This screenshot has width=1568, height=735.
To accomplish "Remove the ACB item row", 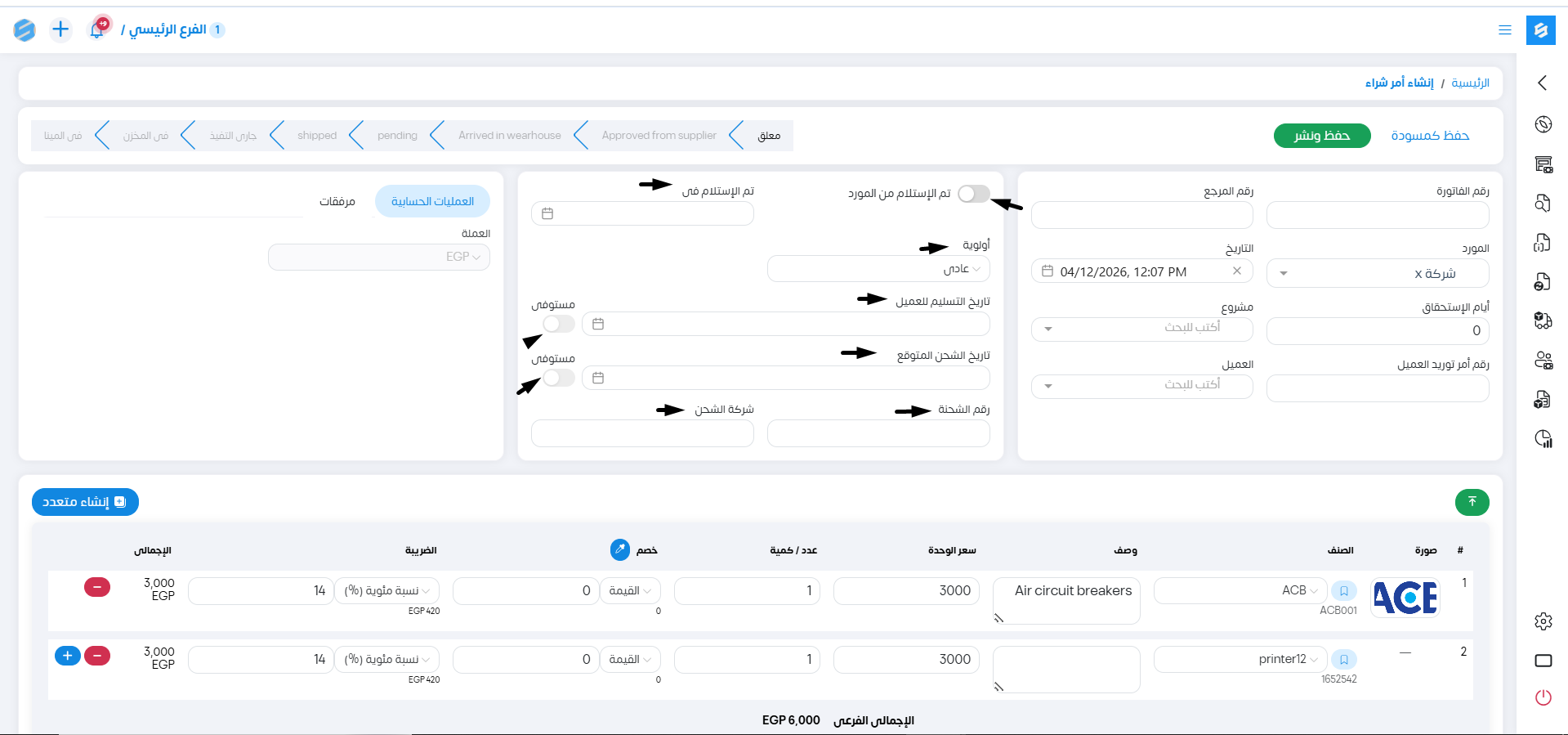I will pyautogui.click(x=97, y=587).
